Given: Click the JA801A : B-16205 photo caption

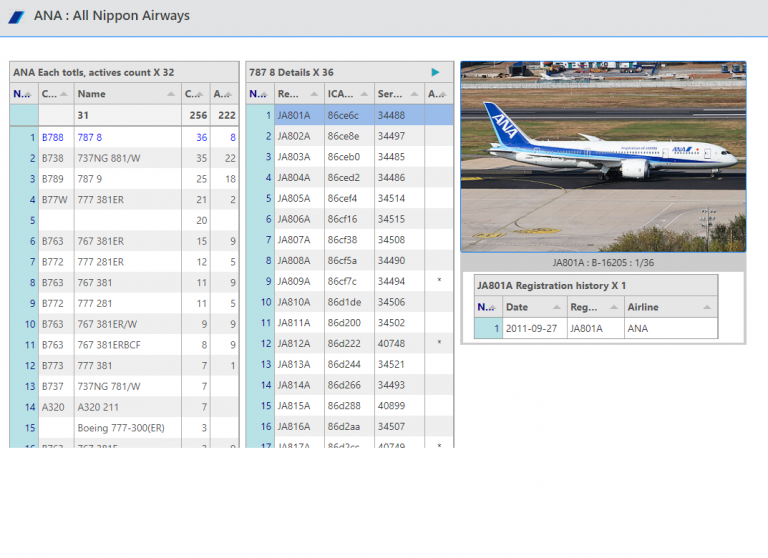Looking at the screenshot, I should pos(602,263).
